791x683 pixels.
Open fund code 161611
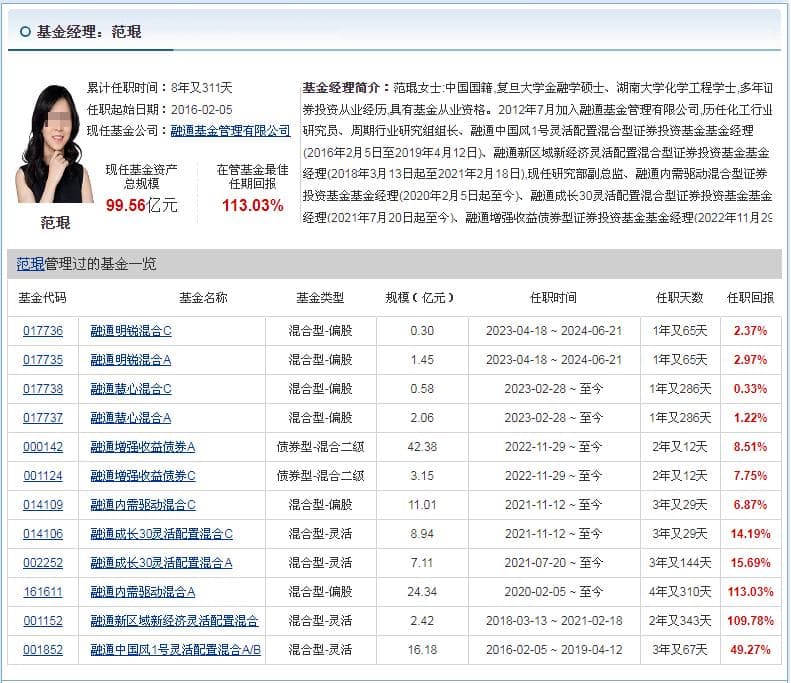43,592
